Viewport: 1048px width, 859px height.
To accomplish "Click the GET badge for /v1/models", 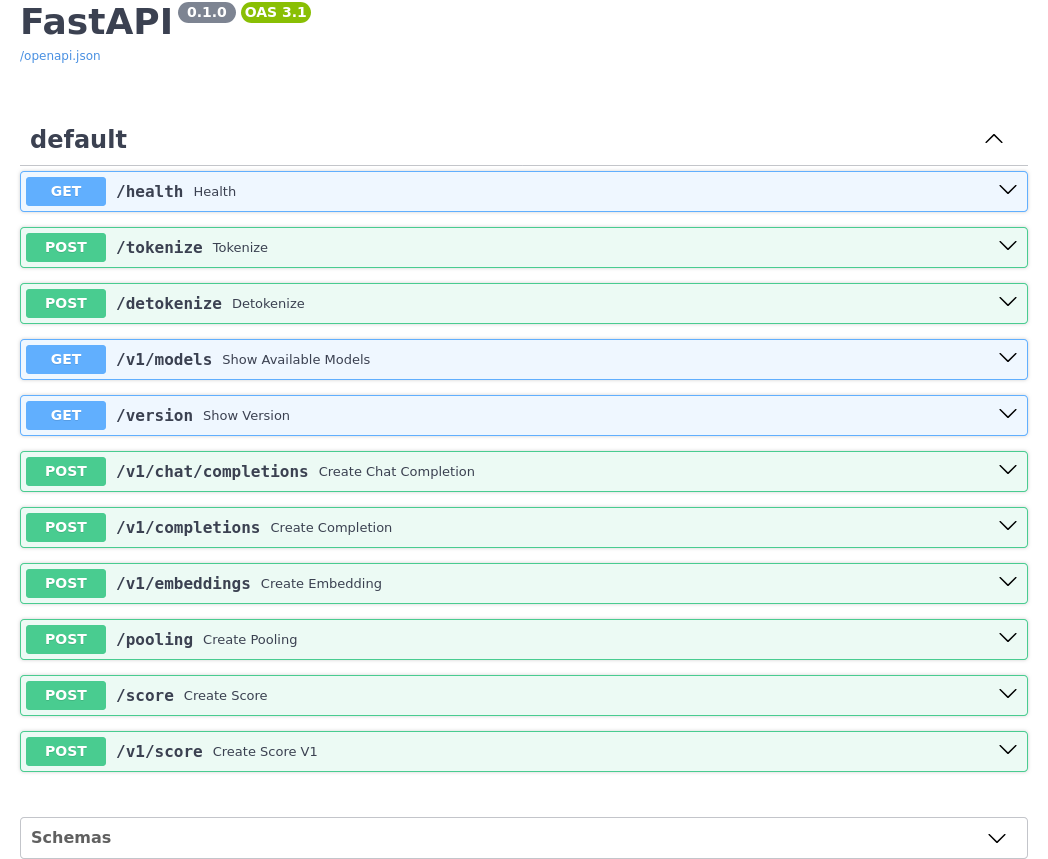I will point(66,360).
